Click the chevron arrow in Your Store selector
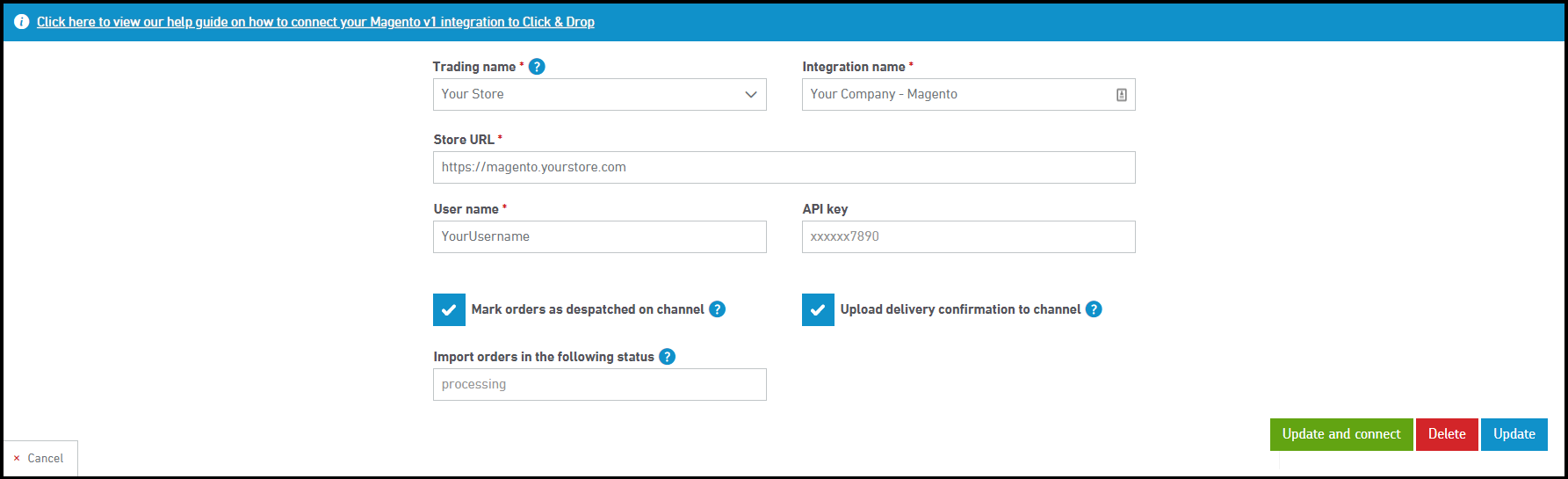1568x479 pixels. pyautogui.click(x=751, y=95)
